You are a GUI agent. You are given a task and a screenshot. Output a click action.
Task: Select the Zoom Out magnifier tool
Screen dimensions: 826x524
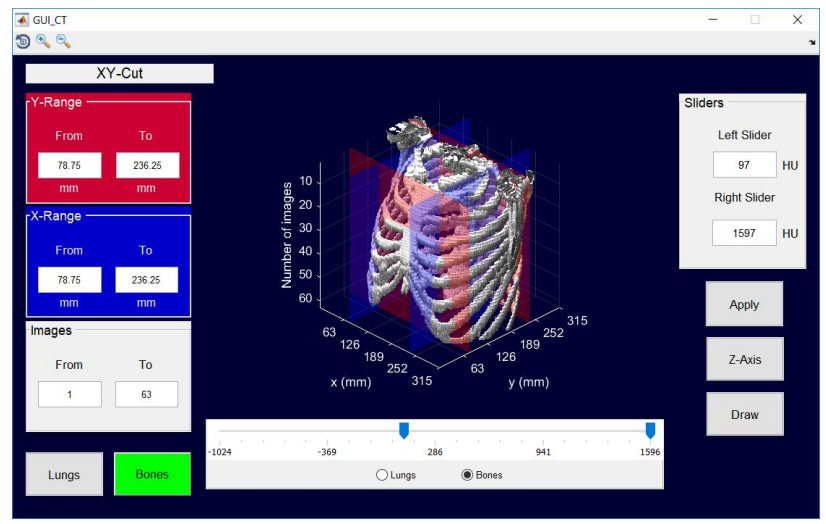tap(63, 41)
